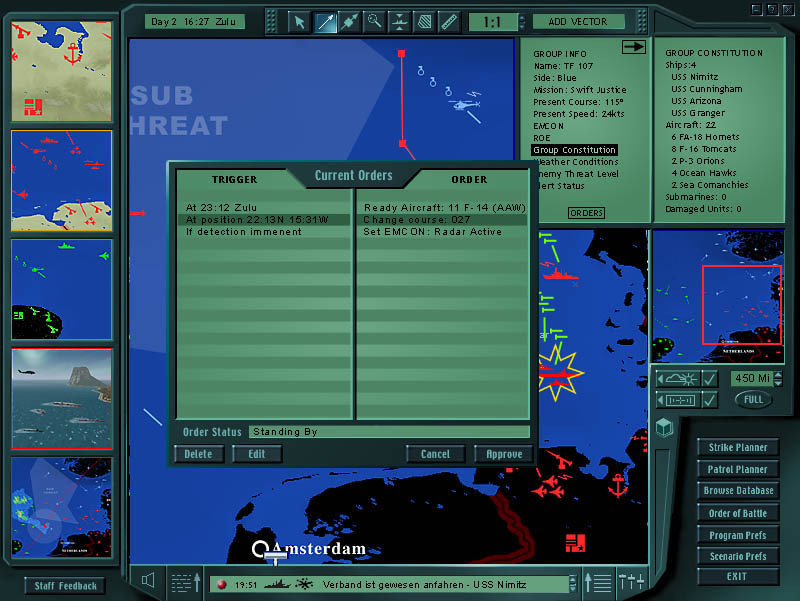Step through the message bar spinner
The height and width of the screenshot is (601, 800).
(x=573, y=584)
